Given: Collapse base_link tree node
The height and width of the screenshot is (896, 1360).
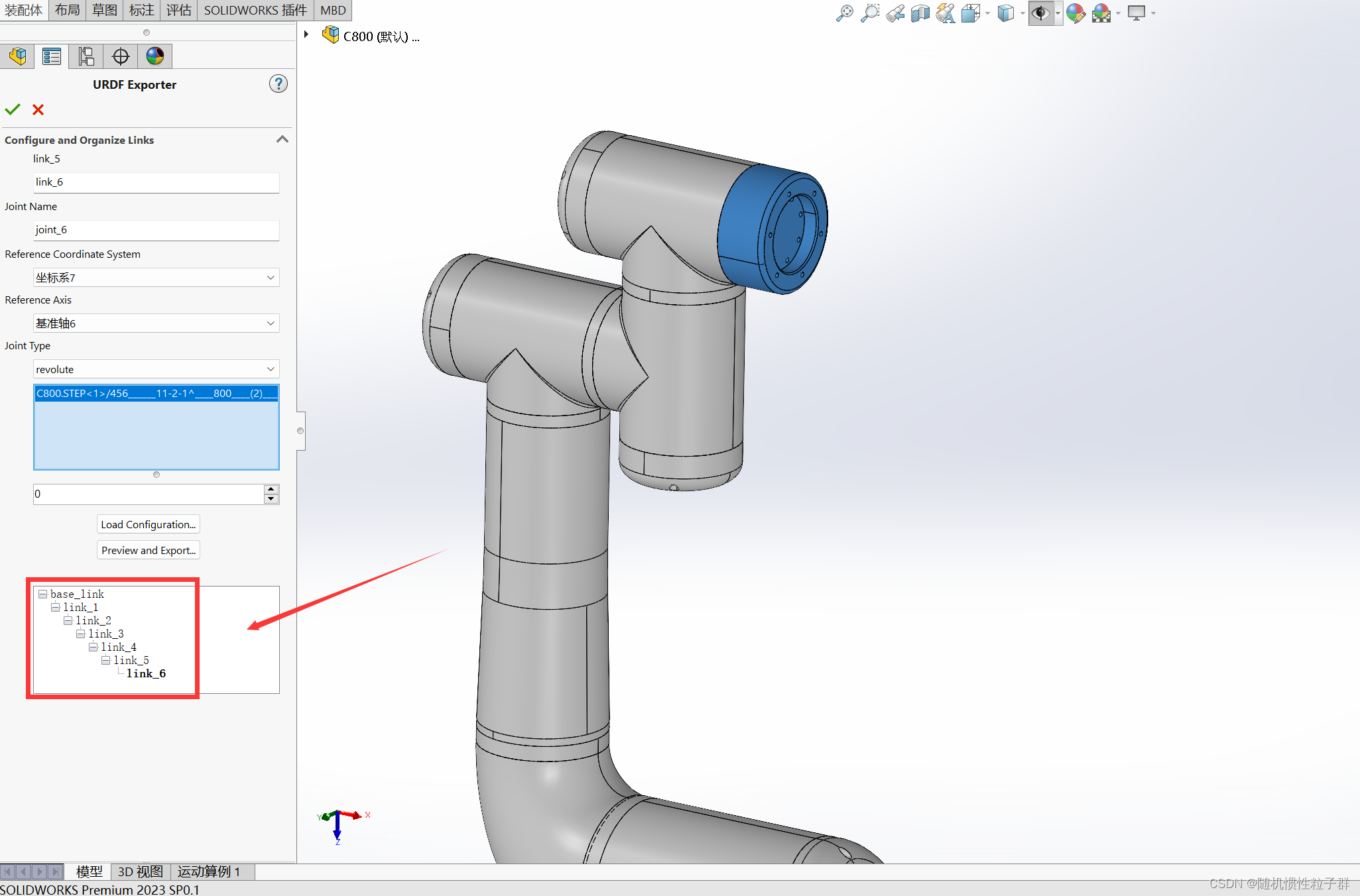Looking at the screenshot, I should (x=42, y=594).
